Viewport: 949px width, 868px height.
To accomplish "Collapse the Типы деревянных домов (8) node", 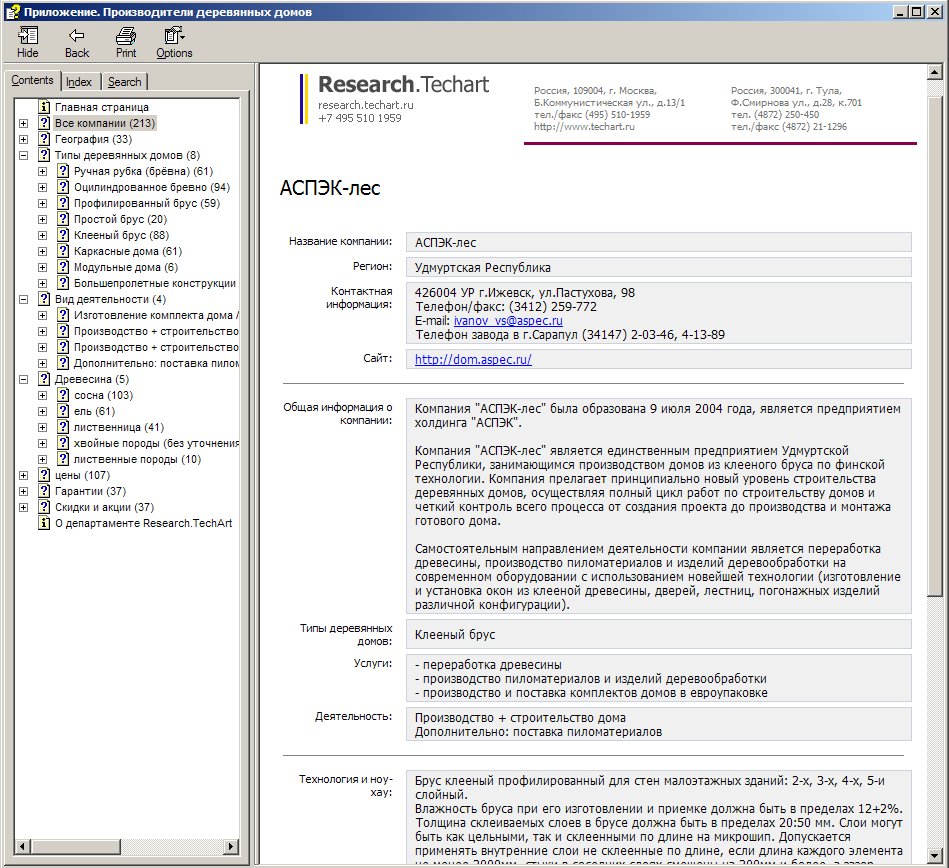I will [23, 156].
